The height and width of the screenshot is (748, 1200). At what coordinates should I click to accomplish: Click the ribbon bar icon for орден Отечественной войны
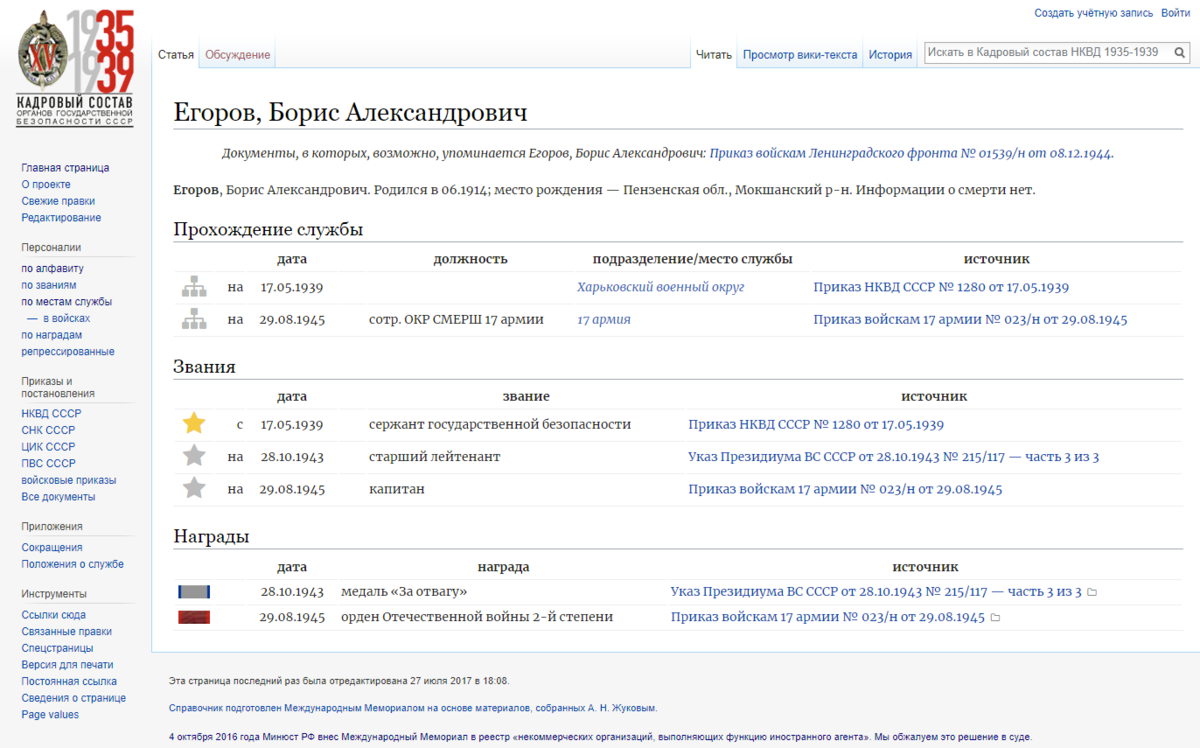tap(194, 617)
